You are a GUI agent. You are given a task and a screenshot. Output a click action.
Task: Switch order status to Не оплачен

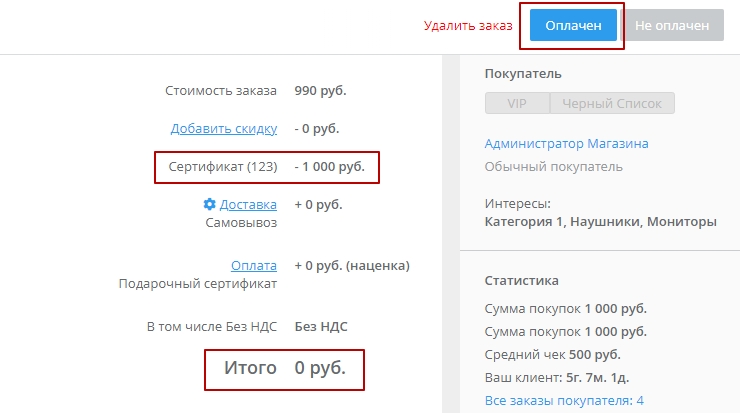(672, 26)
